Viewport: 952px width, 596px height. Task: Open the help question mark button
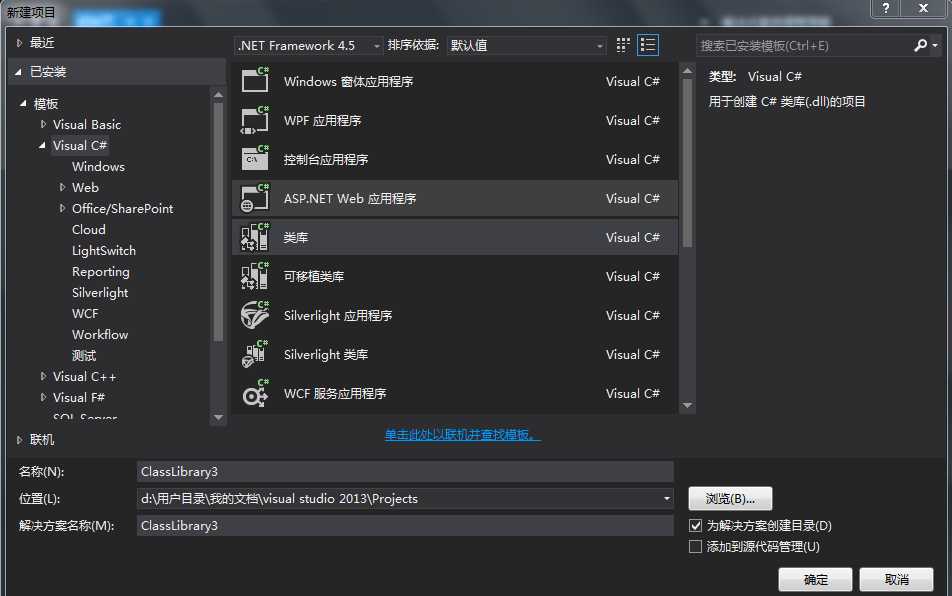886,8
